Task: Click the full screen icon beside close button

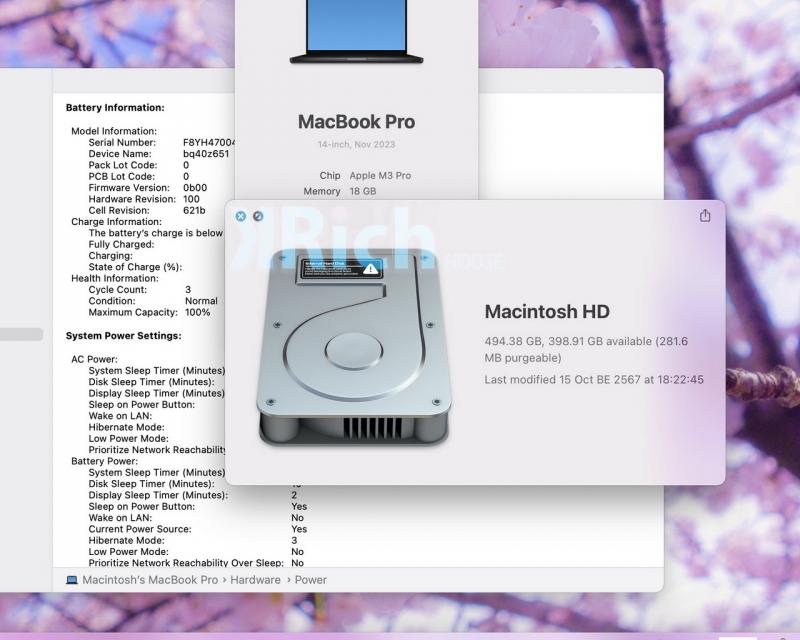Action: click(x=258, y=216)
